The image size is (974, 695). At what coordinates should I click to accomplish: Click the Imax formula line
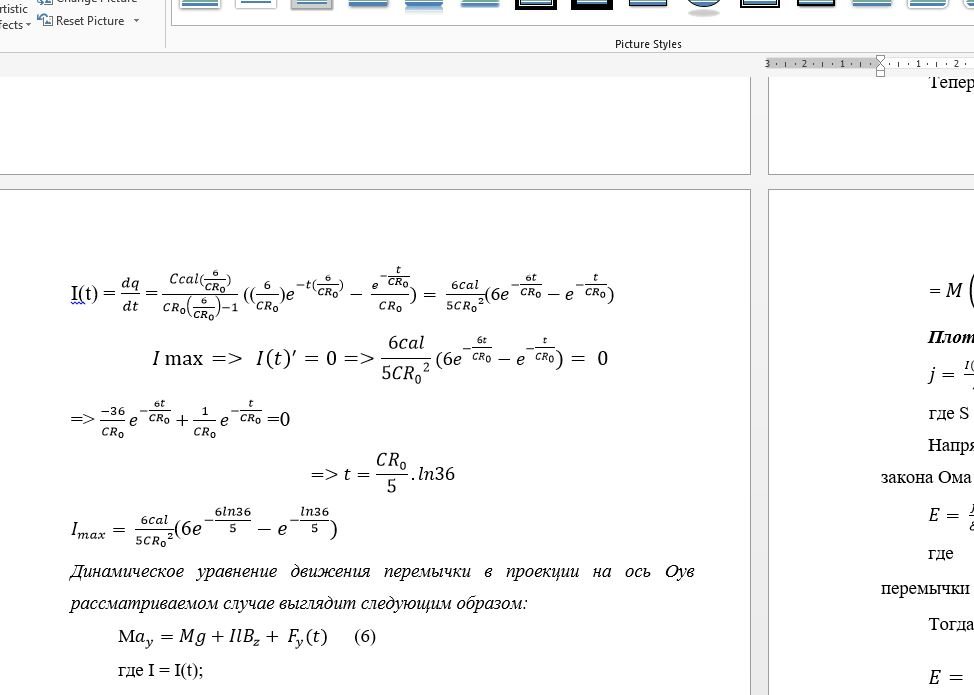tap(204, 528)
